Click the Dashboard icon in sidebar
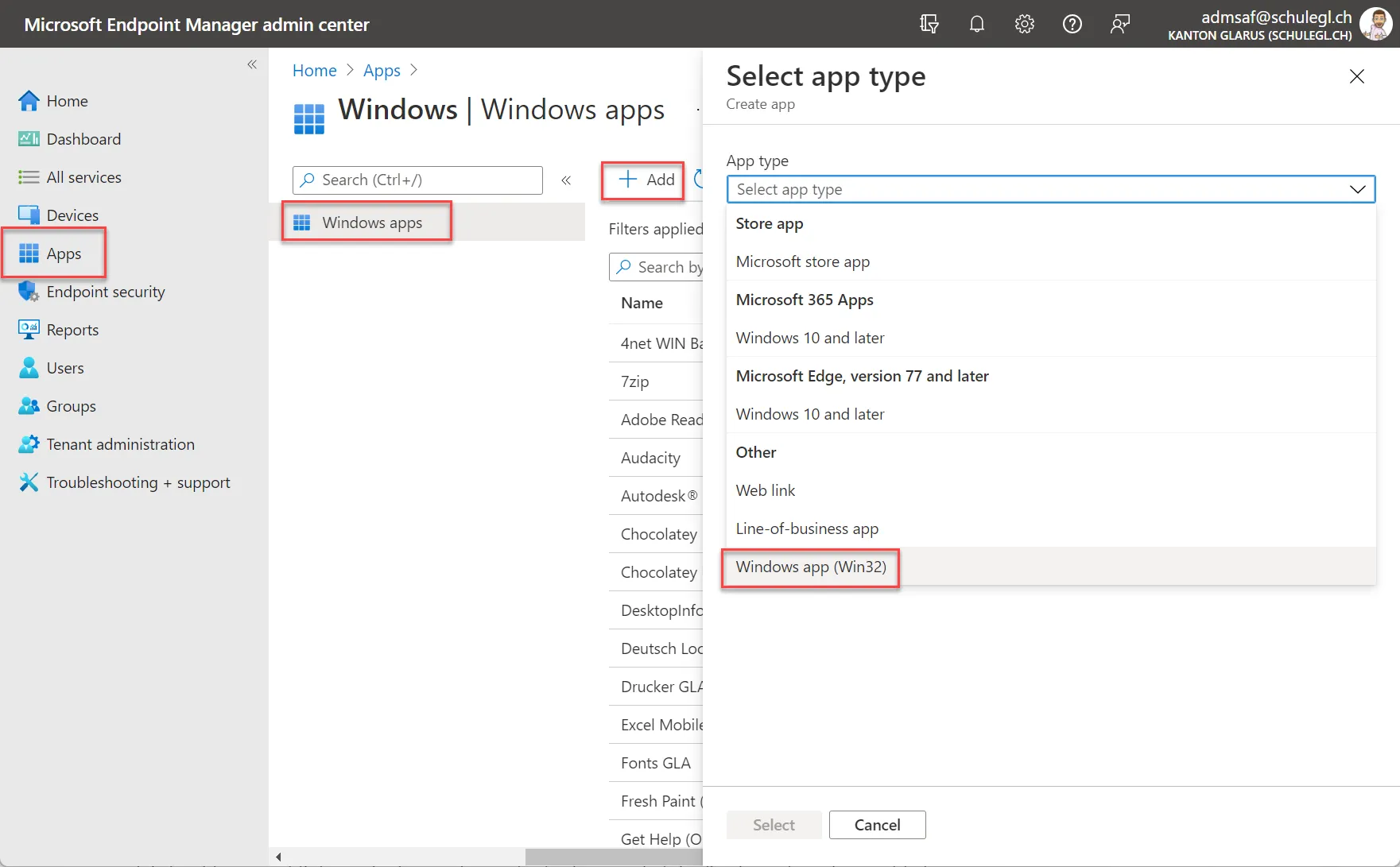Screen dimensions: 1400x867 29,139
